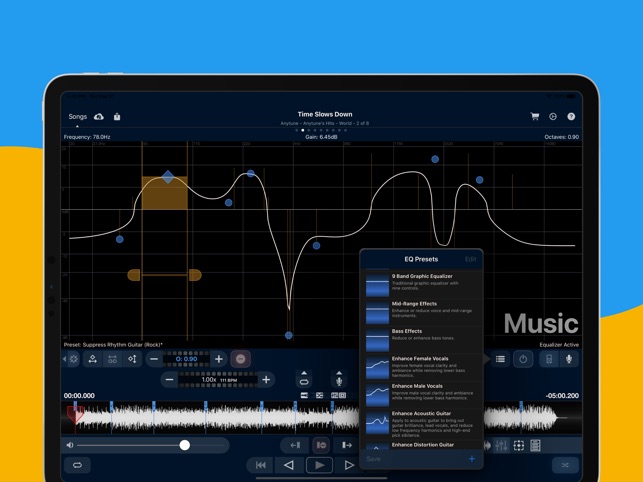This screenshot has width=643, height=482.
Task: Click Save in EQ Presets footer
Action: pyautogui.click(x=373, y=459)
